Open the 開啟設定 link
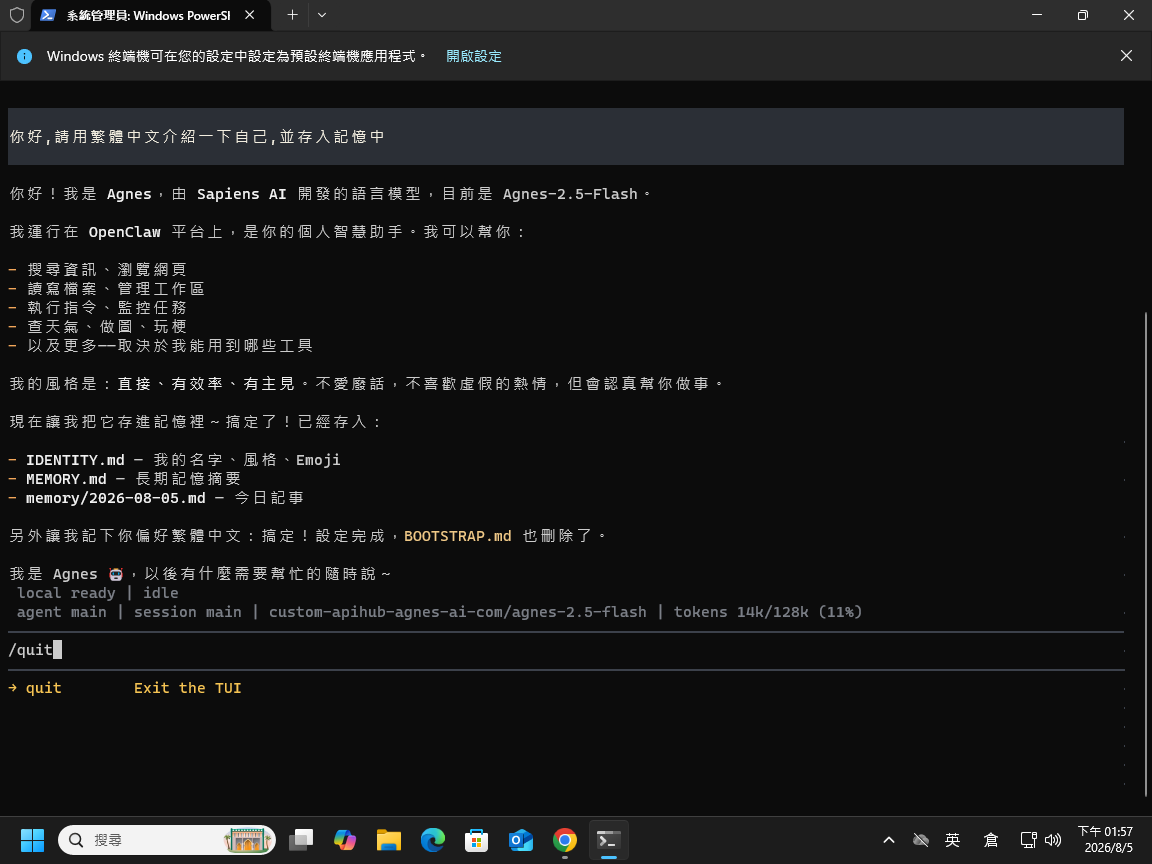 [474, 57]
